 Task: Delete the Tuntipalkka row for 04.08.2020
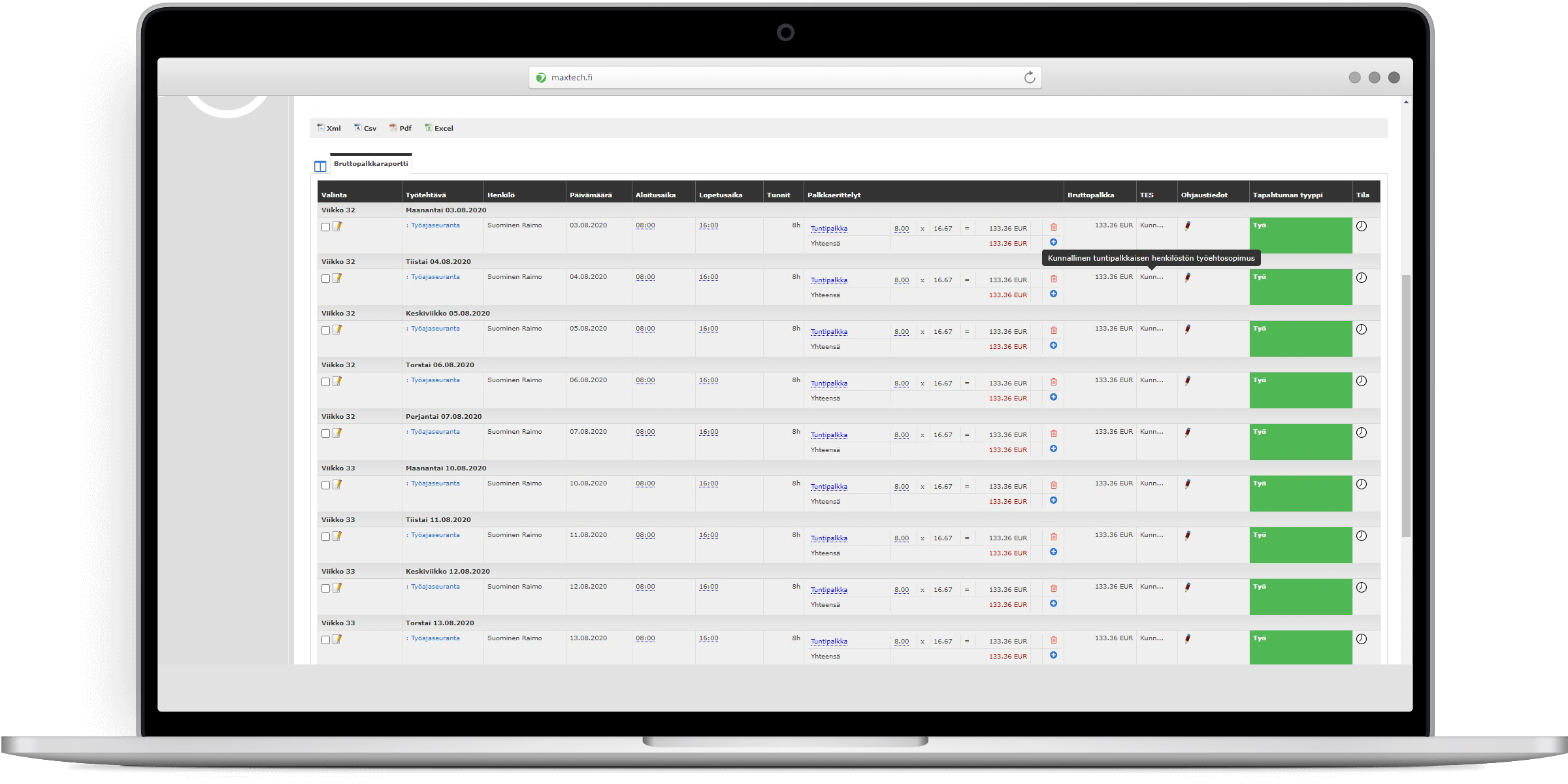pyautogui.click(x=1053, y=279)
